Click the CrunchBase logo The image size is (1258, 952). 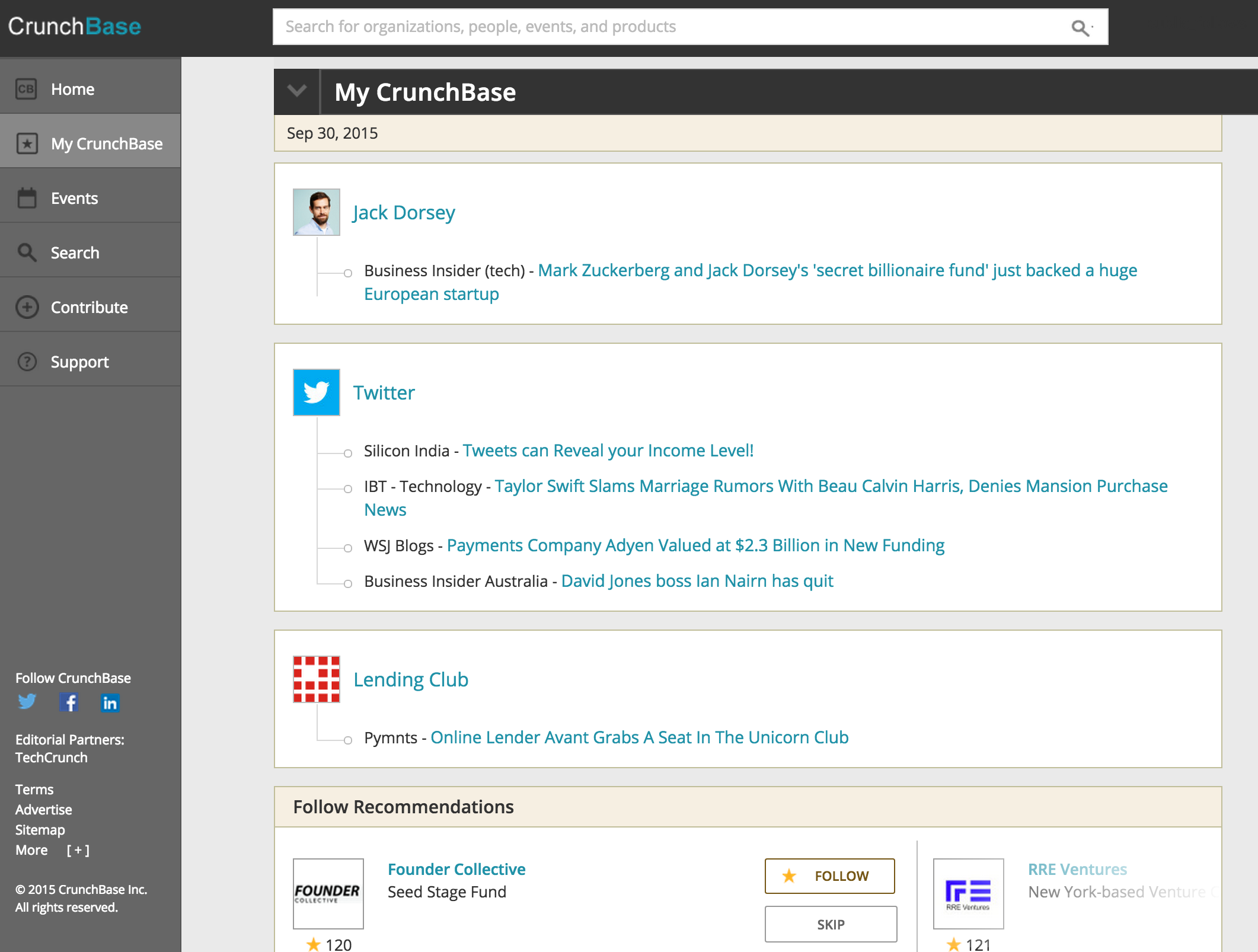click(x=75, y=27)
